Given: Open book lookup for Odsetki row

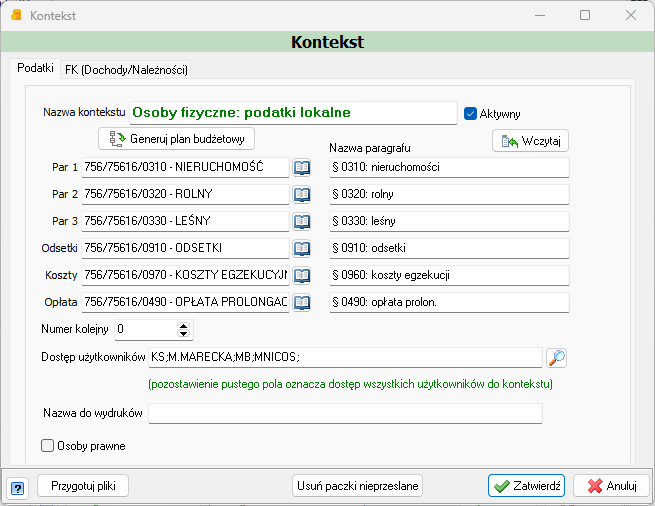Looking at the screenshot, I should (301, 249).
